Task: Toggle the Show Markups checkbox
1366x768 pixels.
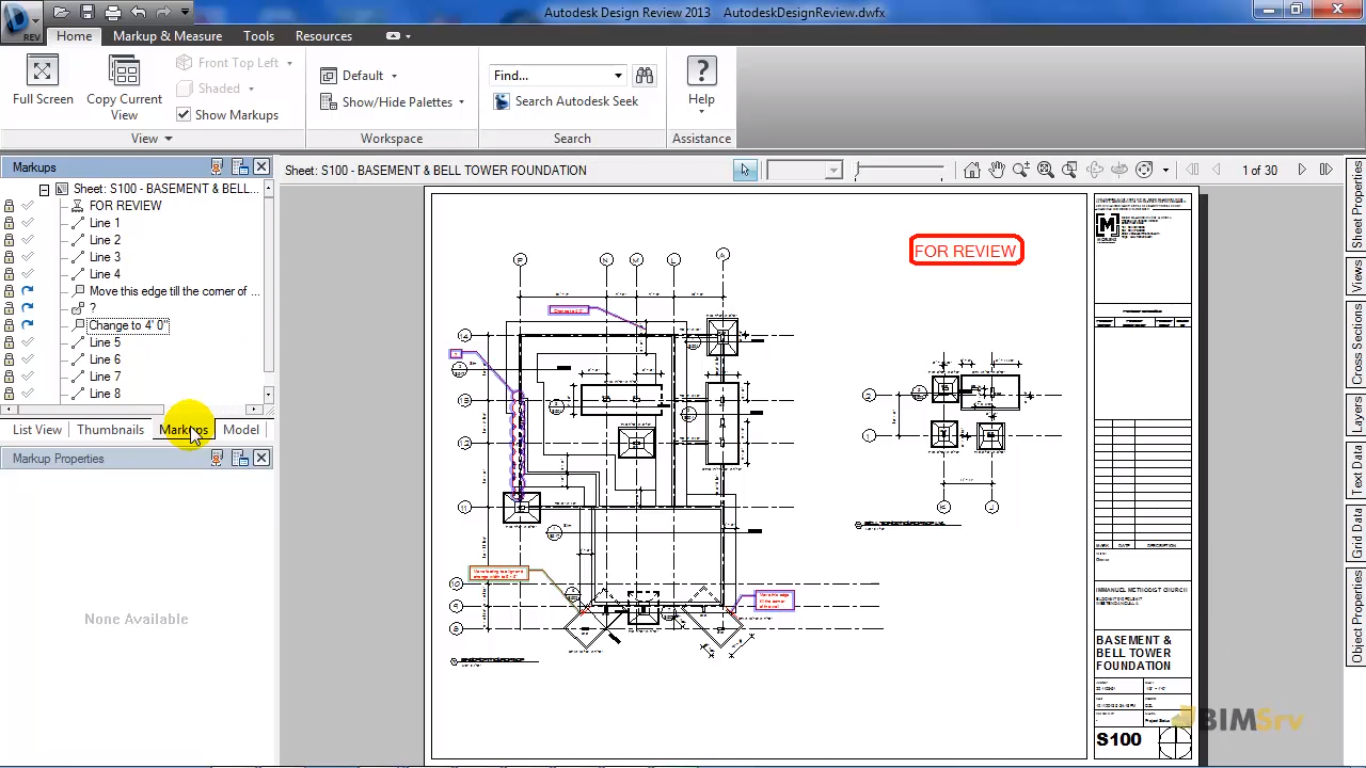Action: tap(183, 114)
